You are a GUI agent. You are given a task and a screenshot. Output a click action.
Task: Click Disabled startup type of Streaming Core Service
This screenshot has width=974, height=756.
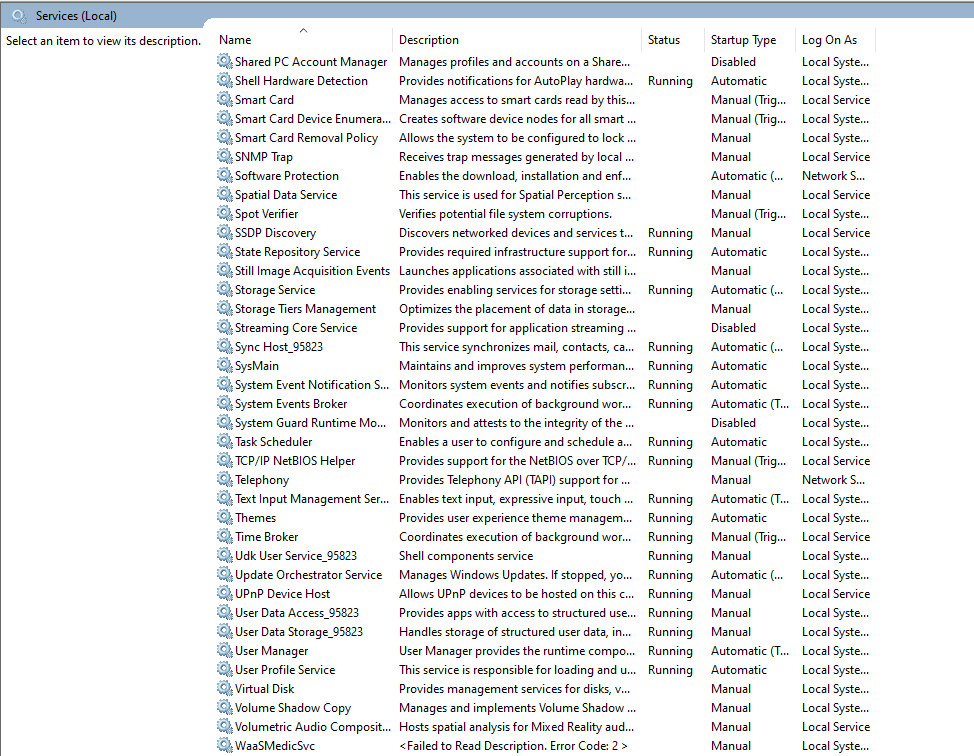pyautogui.click(x=733, y=327)
